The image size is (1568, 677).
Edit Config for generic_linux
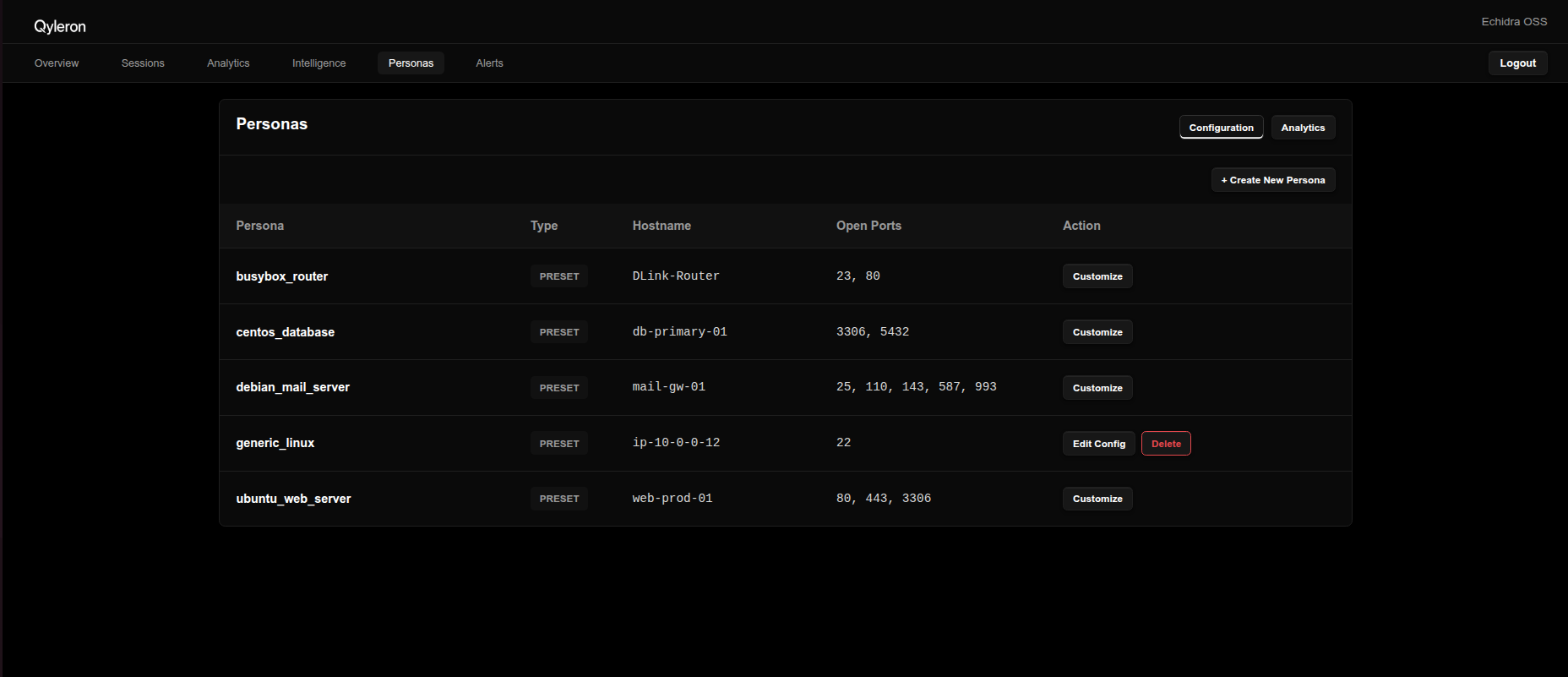(1099, 444)
